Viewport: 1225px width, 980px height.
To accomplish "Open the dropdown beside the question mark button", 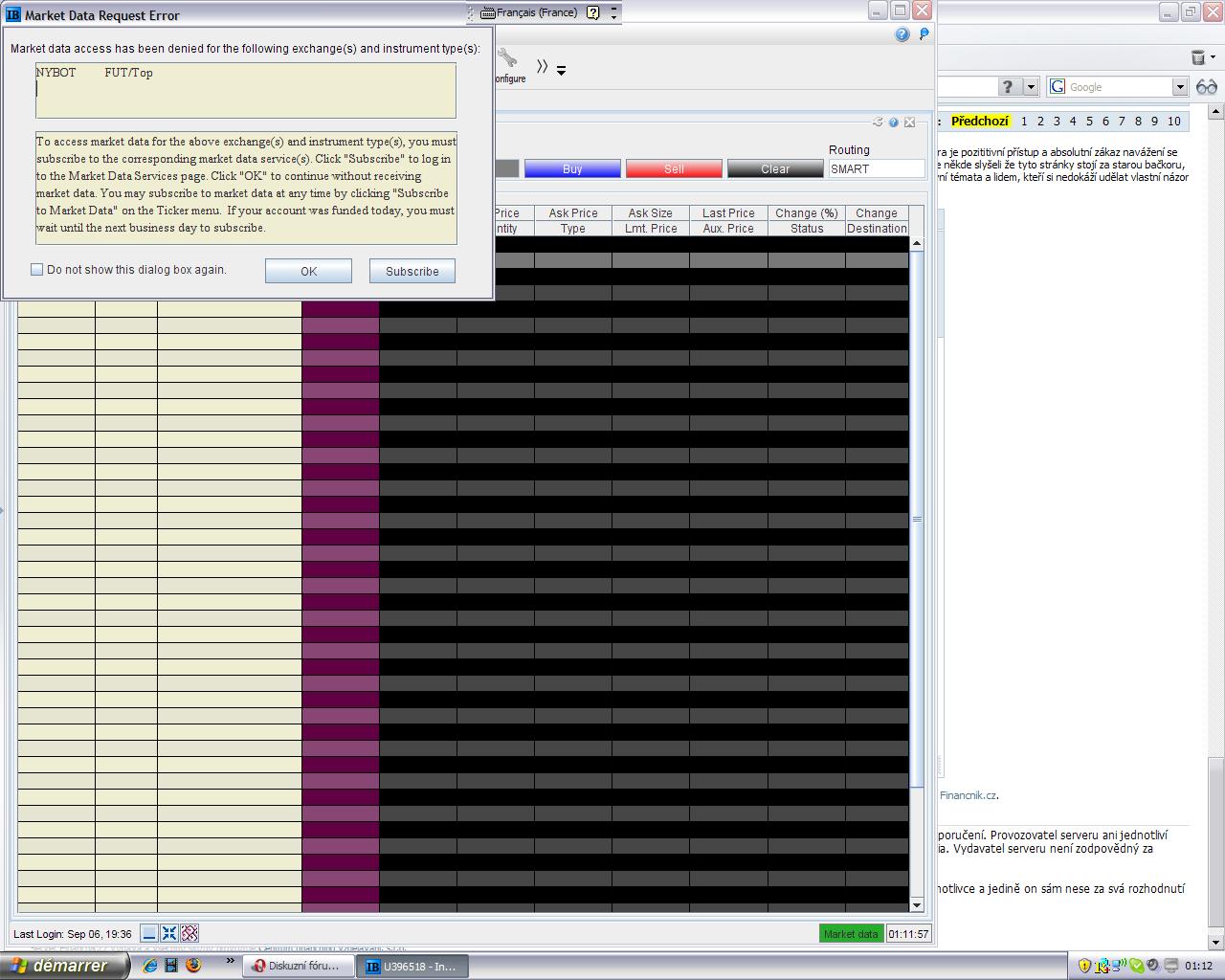I will (1031, 87).
